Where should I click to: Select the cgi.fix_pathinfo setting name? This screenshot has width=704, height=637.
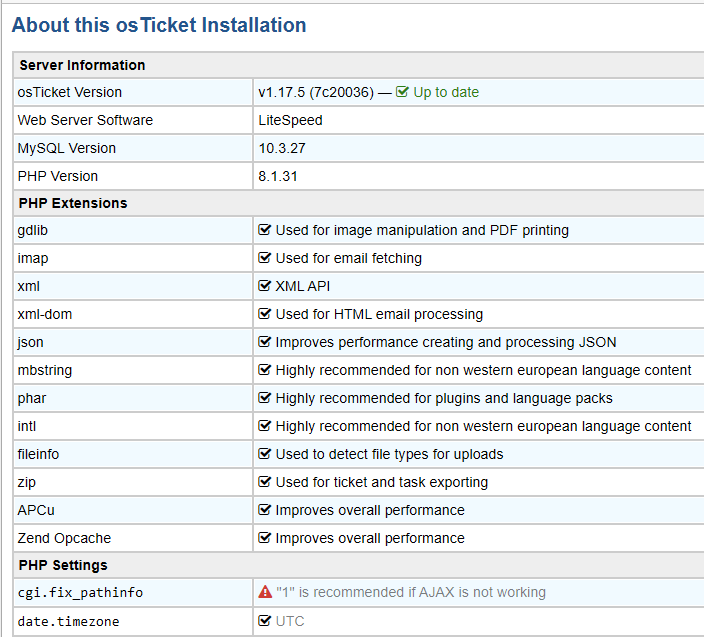pos(80,593)
